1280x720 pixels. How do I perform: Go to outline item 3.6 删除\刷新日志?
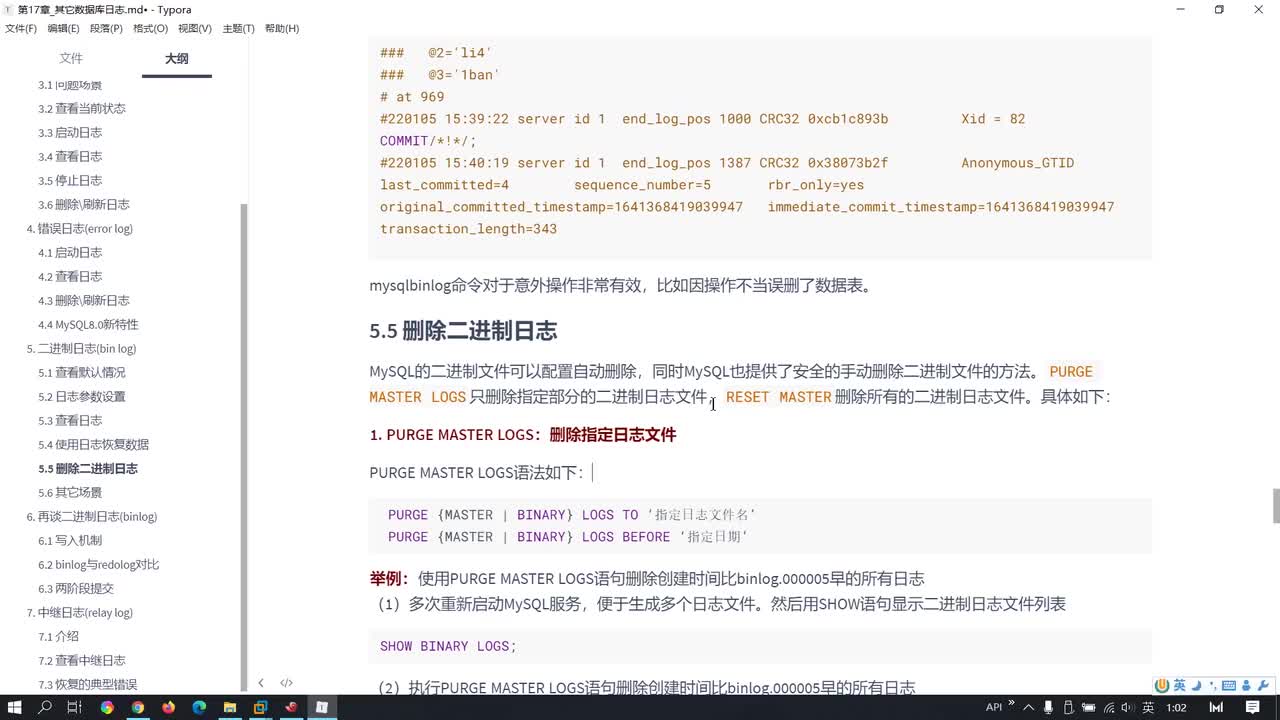coord(84,204)
